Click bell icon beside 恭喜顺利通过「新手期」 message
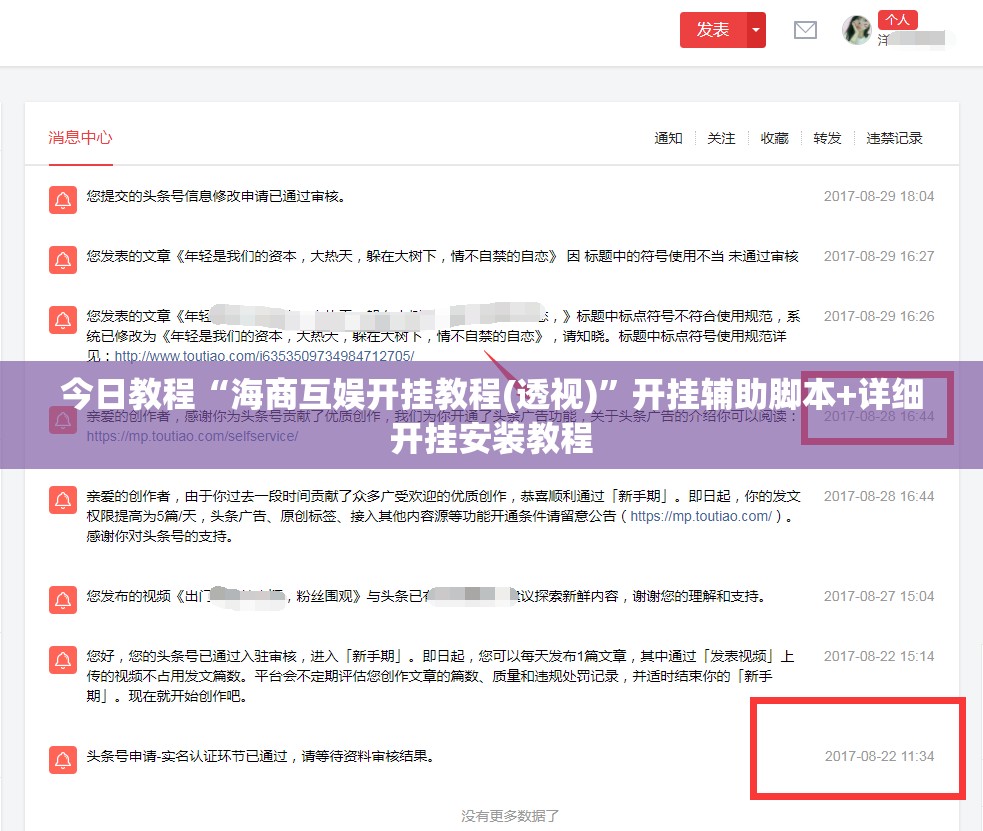The width and height of the screenshot is (983, 831). coord(63,500)
